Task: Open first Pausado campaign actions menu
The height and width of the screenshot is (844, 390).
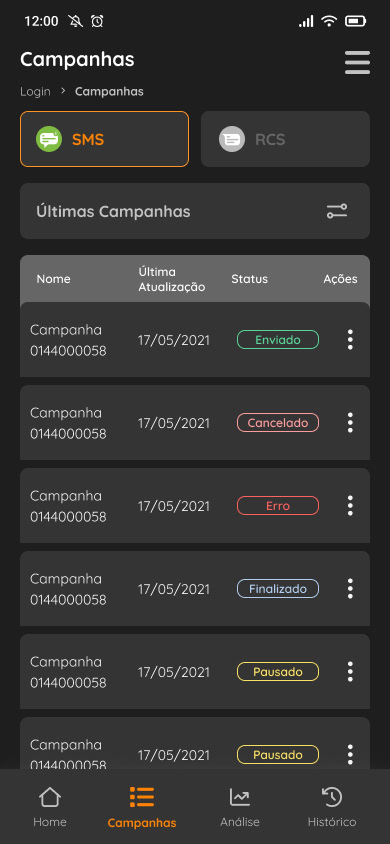Action: (x=350, y=671)
